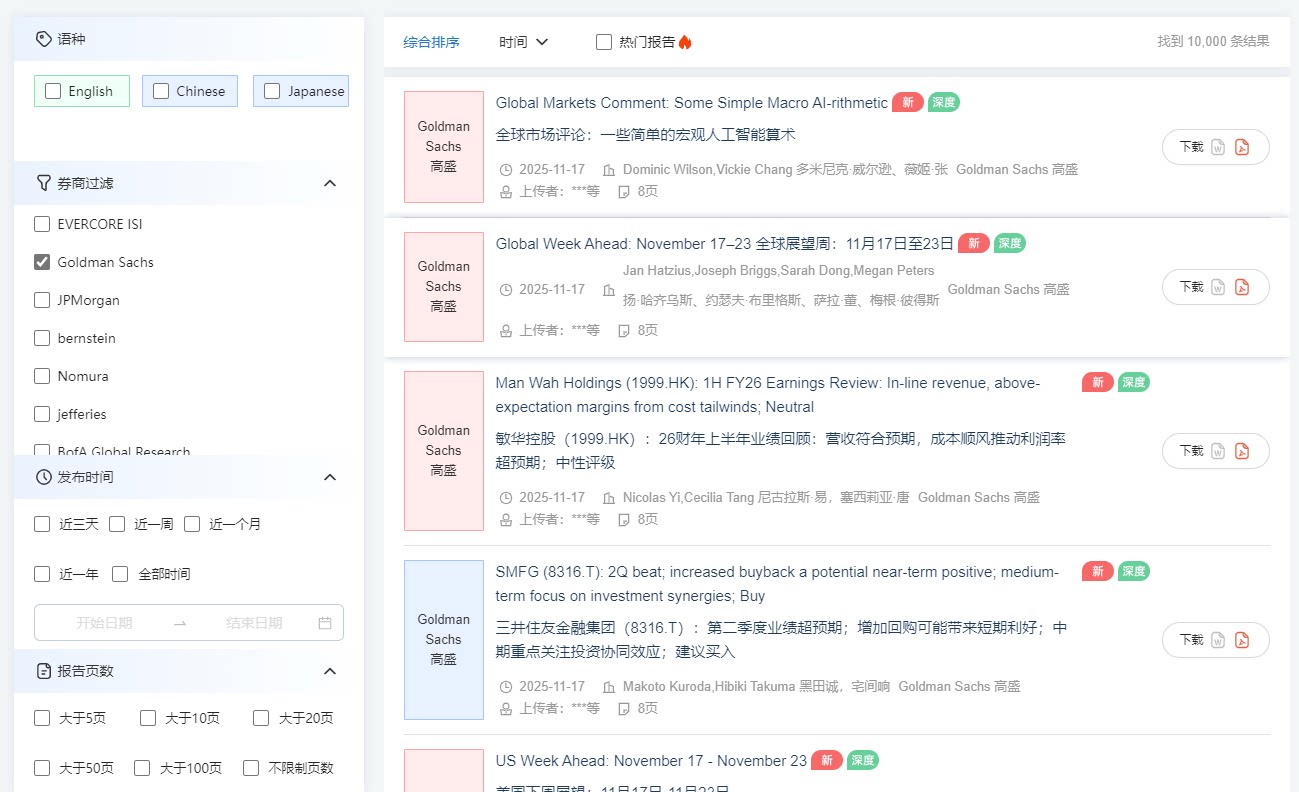Viewport: 1299px width, 792px height.
Task: Switch to 综合排序 sorting tab
Action: (432, 42)
